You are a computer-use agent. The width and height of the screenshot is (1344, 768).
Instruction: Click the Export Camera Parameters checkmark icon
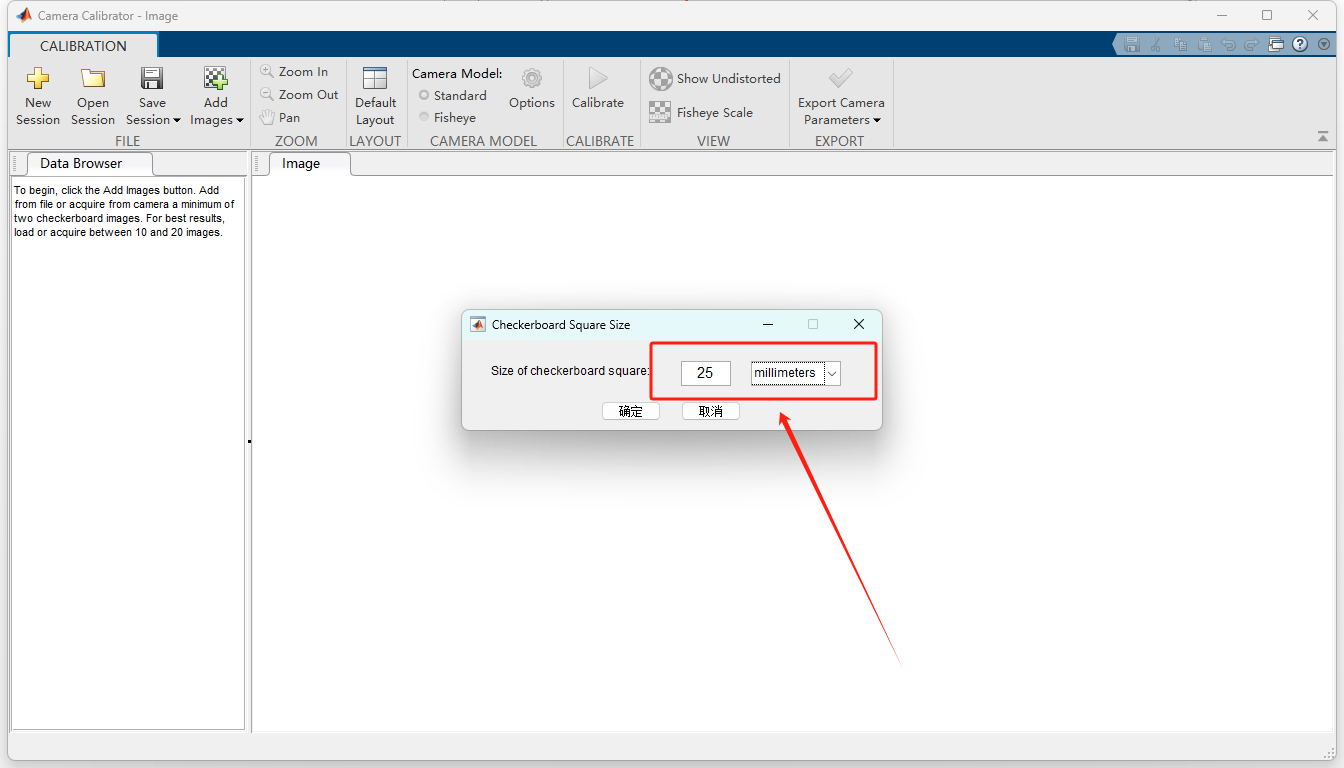tap(841, 78)
